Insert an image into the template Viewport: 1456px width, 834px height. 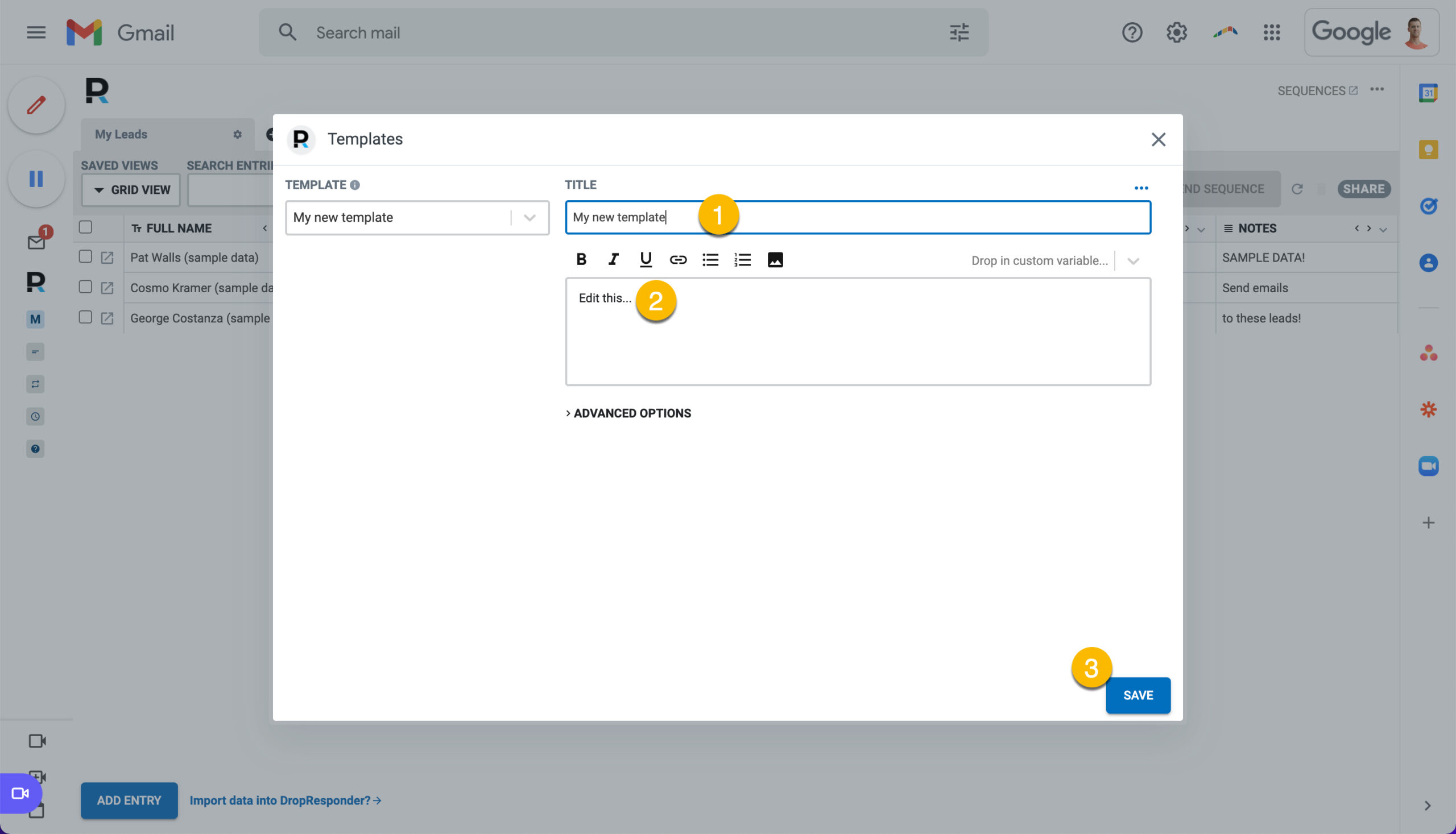coord(775,260)
